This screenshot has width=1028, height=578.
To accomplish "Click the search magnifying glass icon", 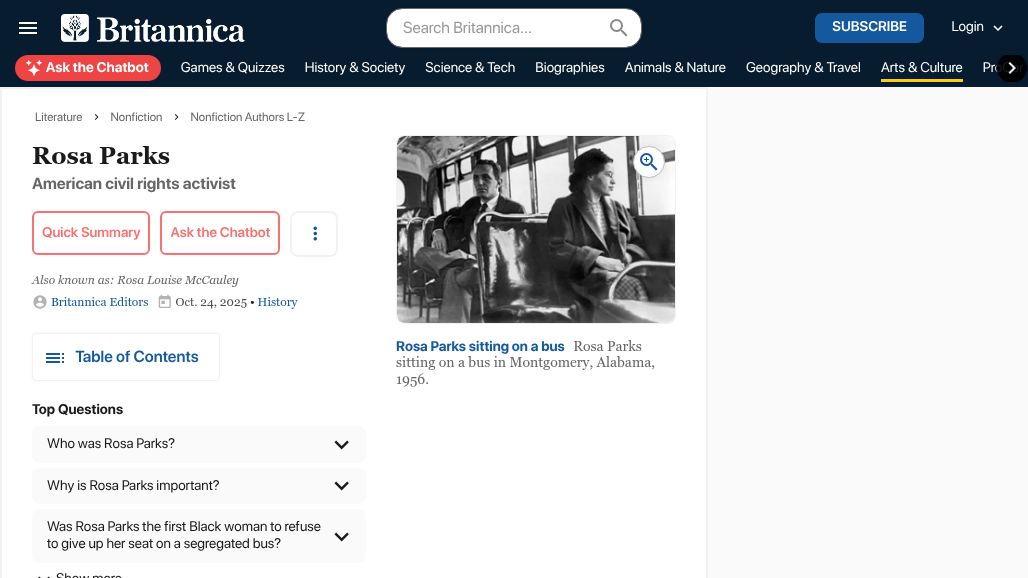I will [619, 28].
